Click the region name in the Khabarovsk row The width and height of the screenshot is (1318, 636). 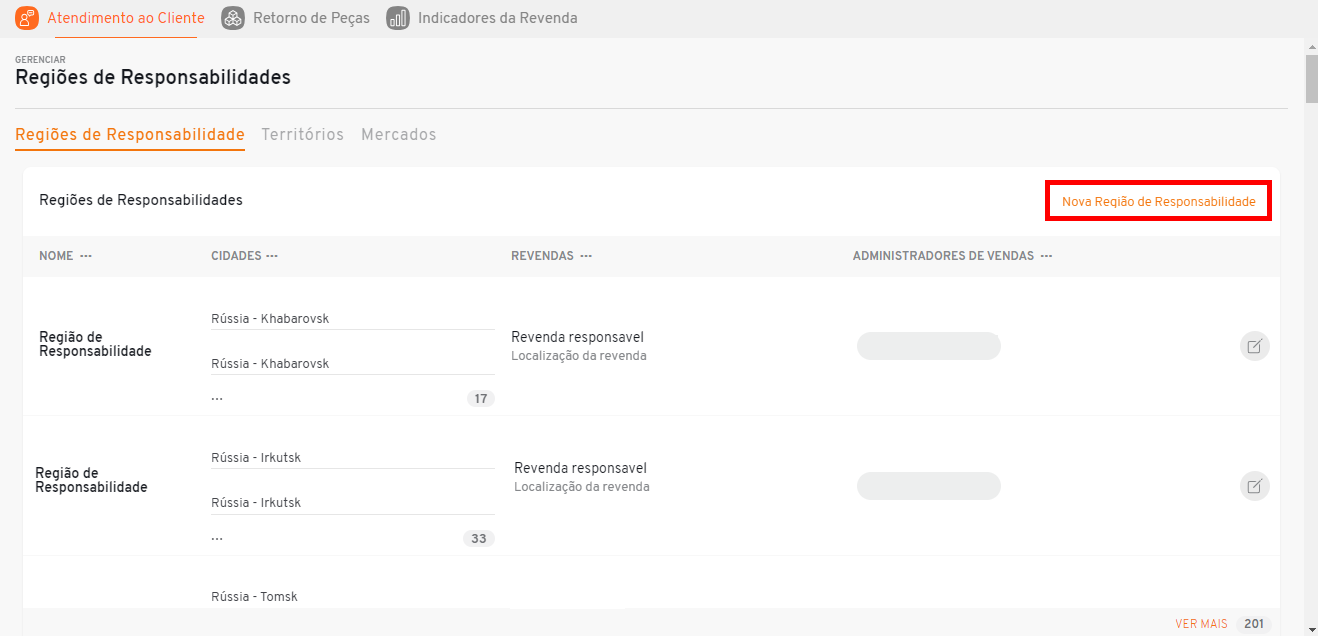95,344
